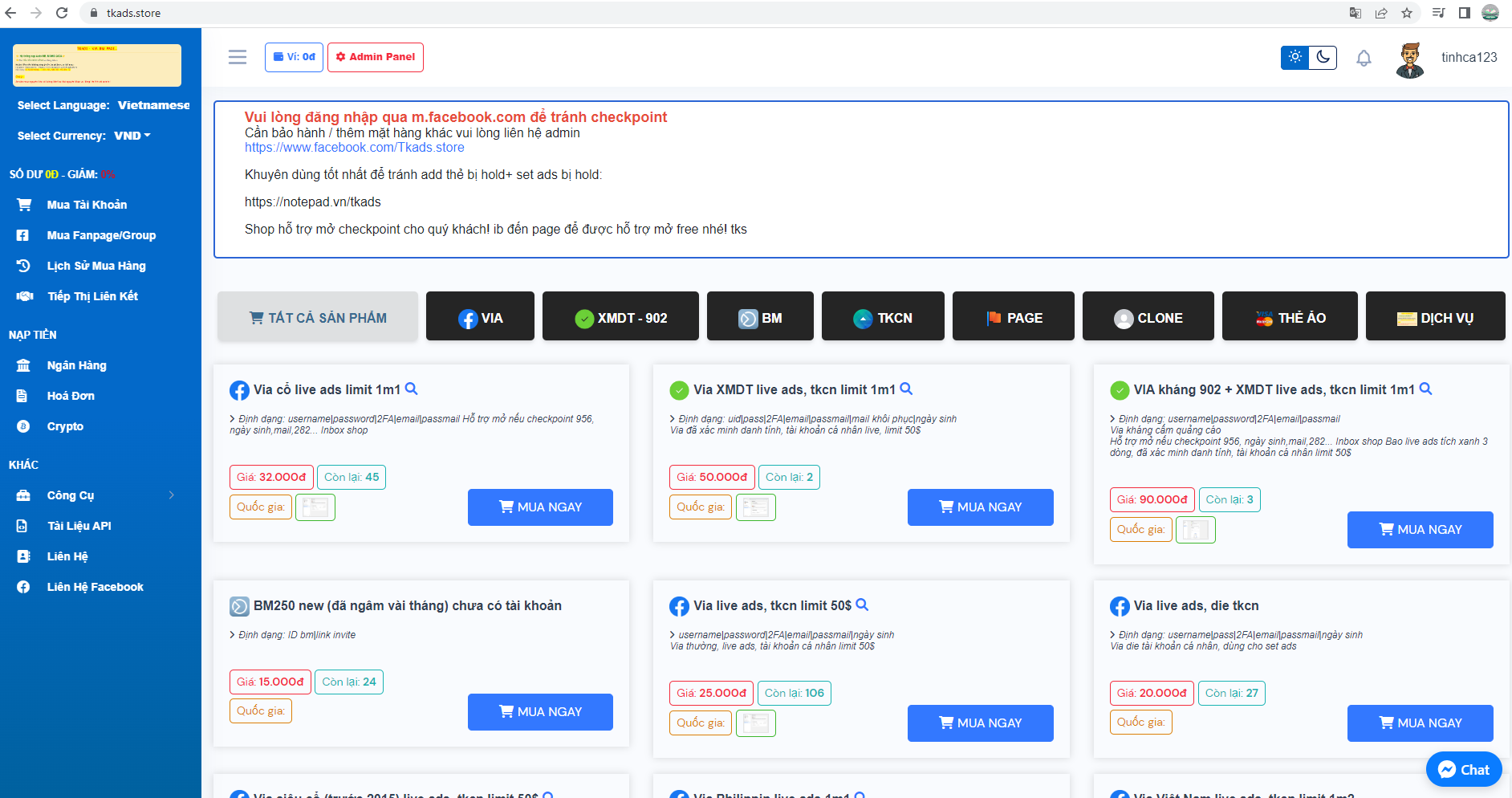1512x798 pixels.
Task: Click the Crypto coin icon in sidebar
Action: point(23,426)
